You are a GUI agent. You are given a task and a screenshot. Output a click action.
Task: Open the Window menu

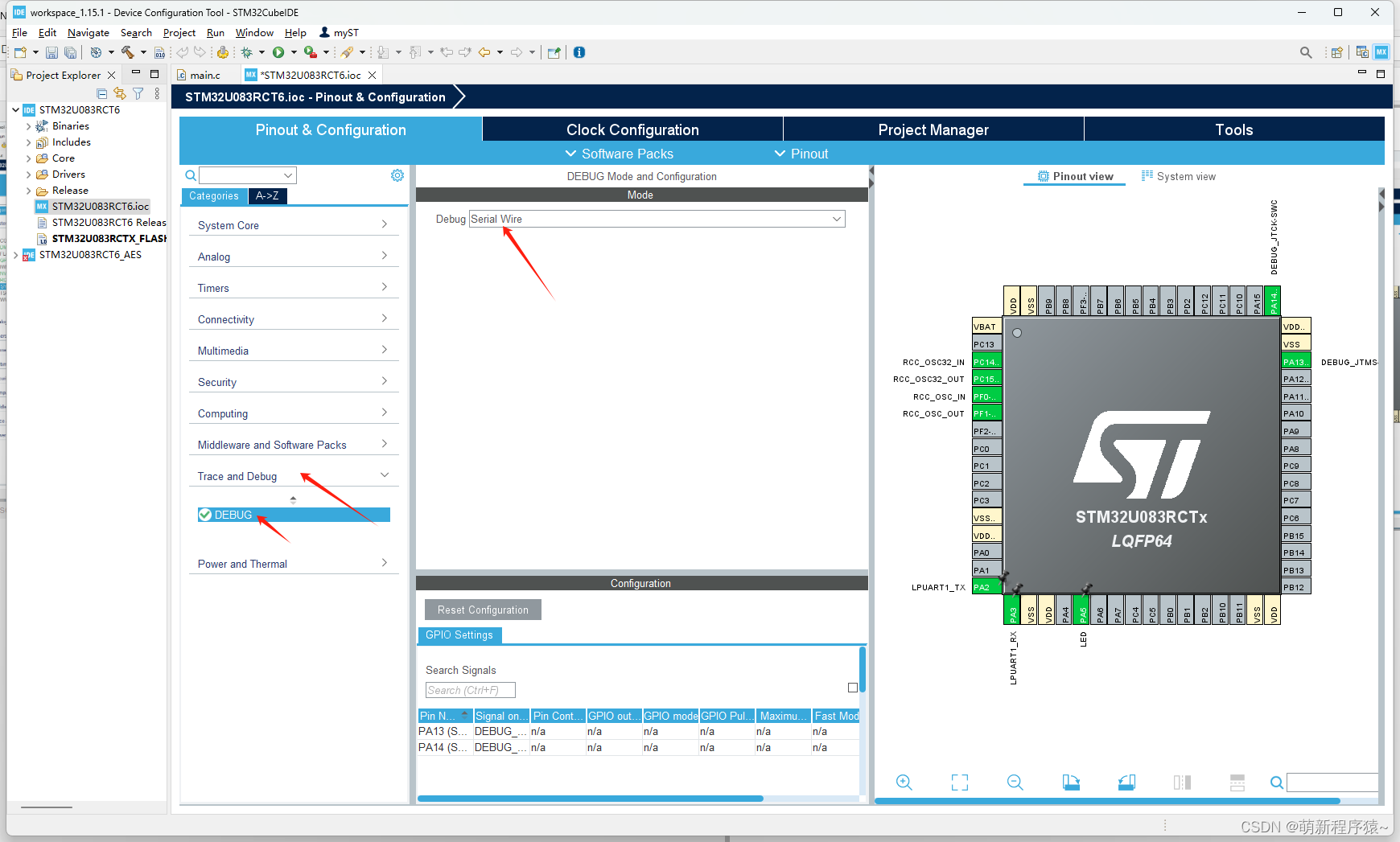(x=254, y=32)
